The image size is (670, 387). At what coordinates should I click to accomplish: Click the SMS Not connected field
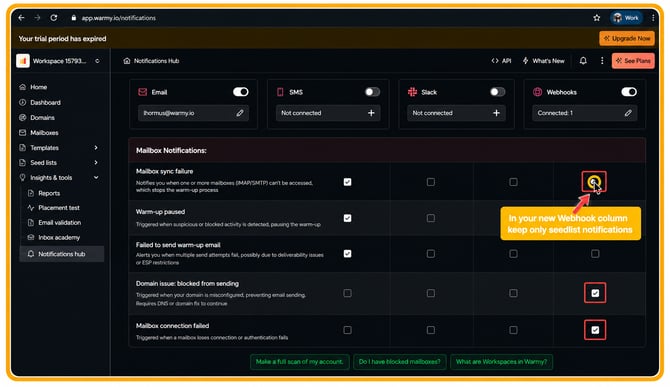pyautogui.click(x=328, y=113)
